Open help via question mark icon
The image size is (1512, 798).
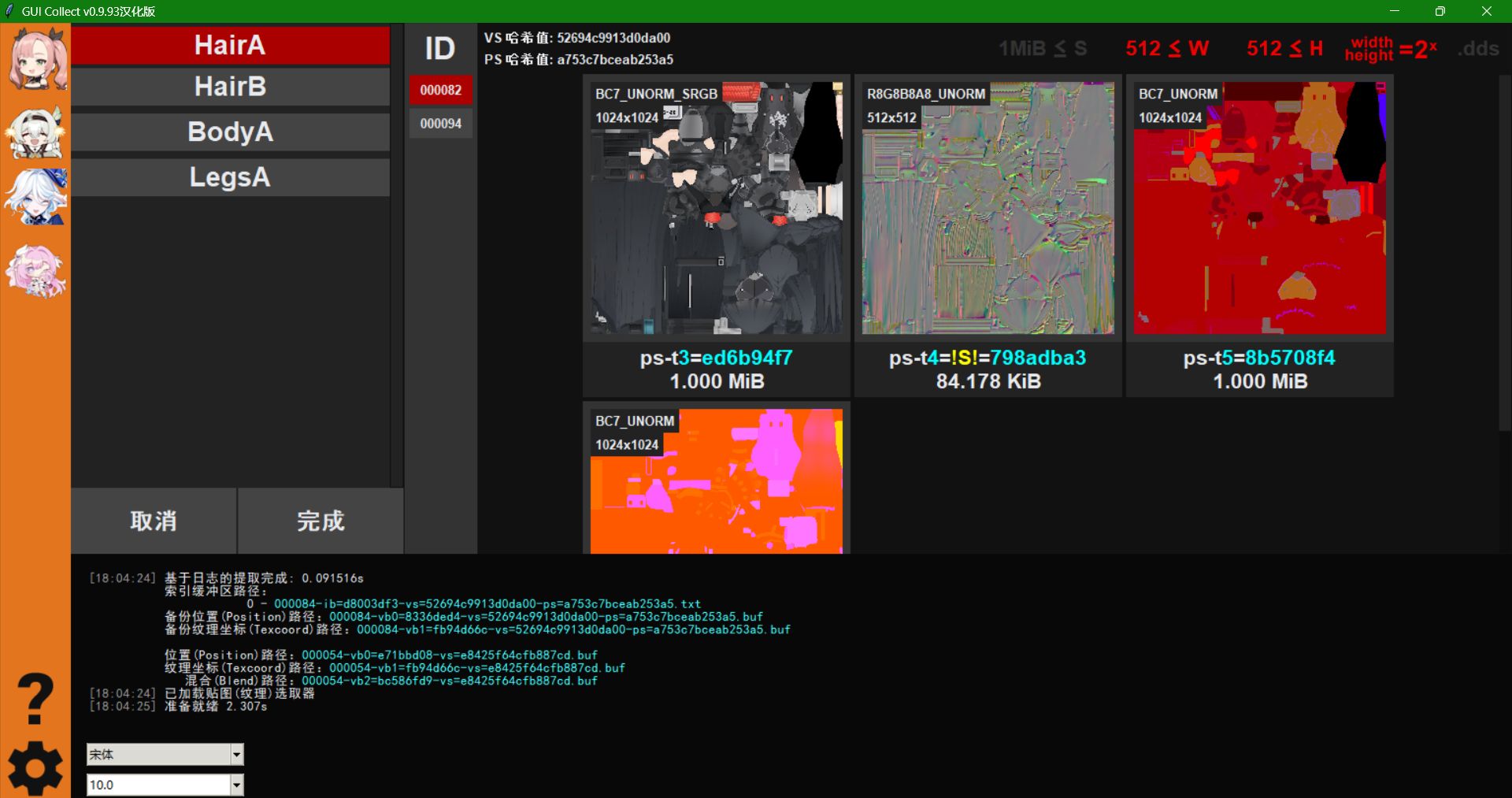pyautogui.click(x=35, y=699)
